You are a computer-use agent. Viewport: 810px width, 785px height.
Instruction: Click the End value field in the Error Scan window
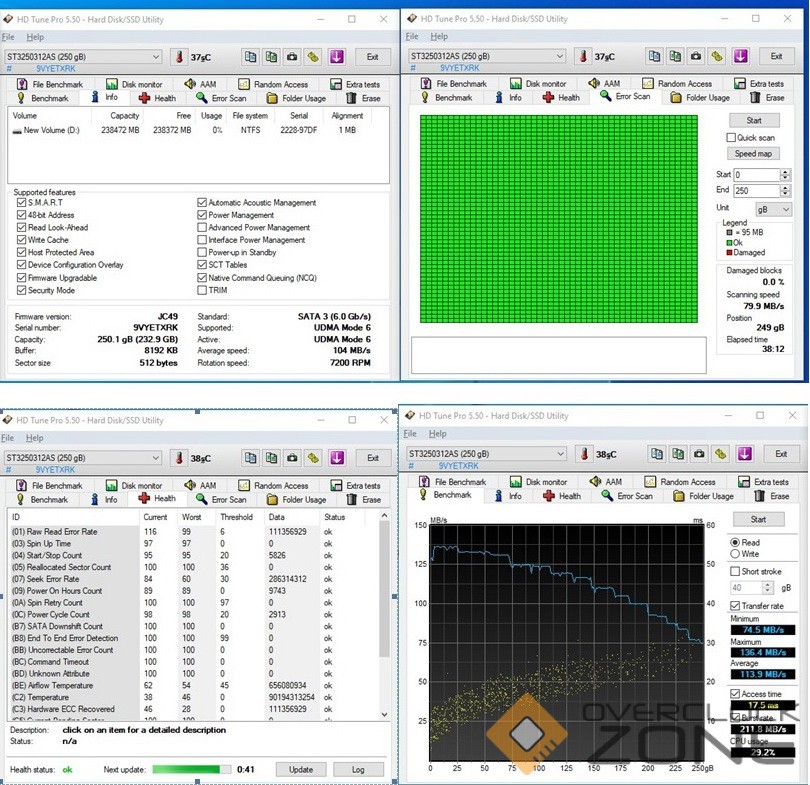(x=756, y=190)
